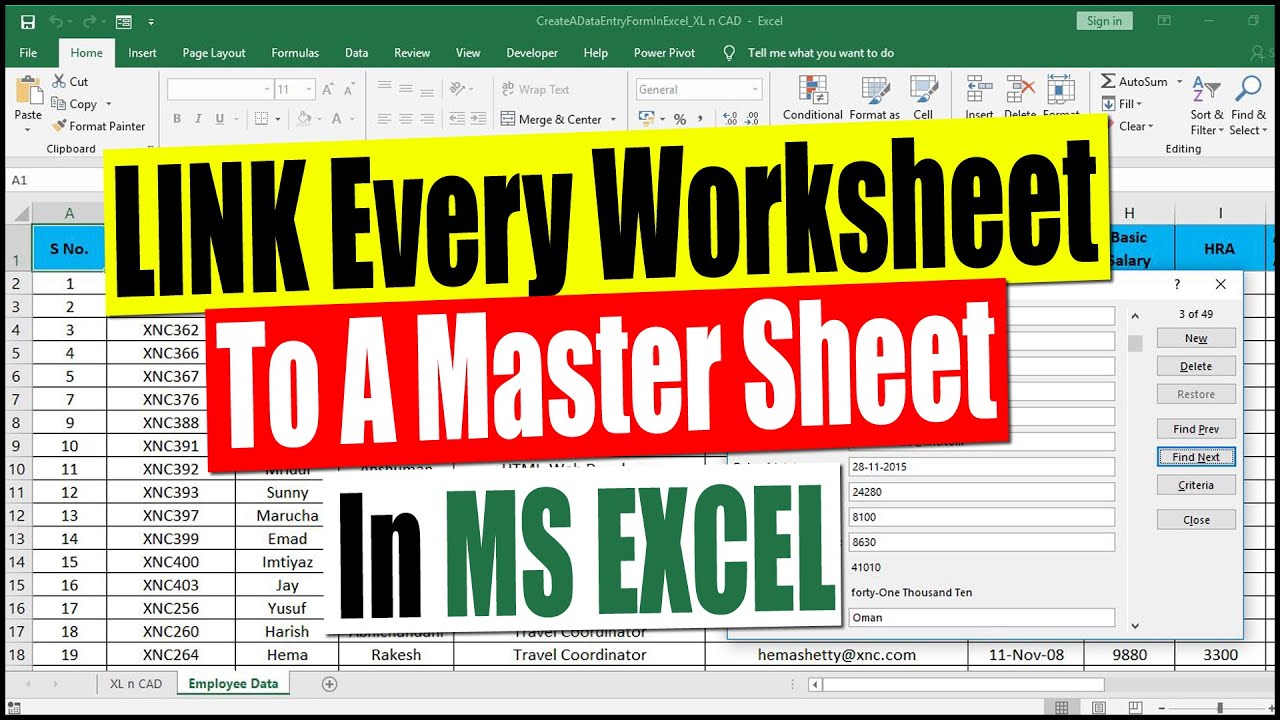
Task: Click the Undo arrow icon
Action: tap(55, 21)
